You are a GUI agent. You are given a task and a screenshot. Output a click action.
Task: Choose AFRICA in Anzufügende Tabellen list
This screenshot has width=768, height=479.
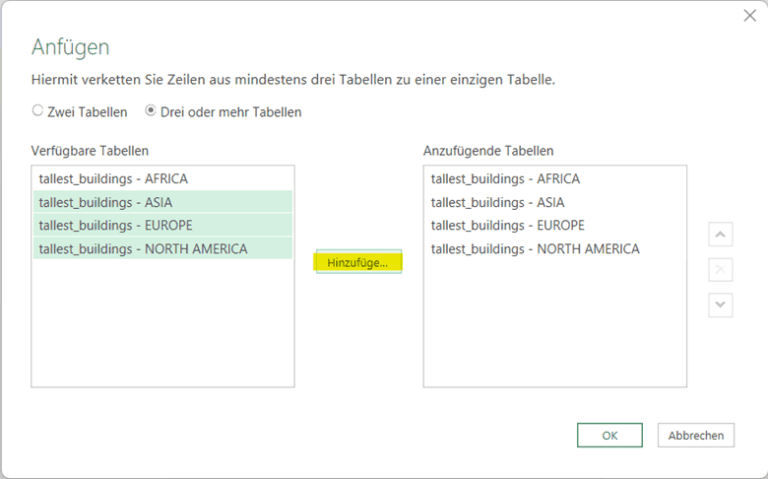click(505, 179)
